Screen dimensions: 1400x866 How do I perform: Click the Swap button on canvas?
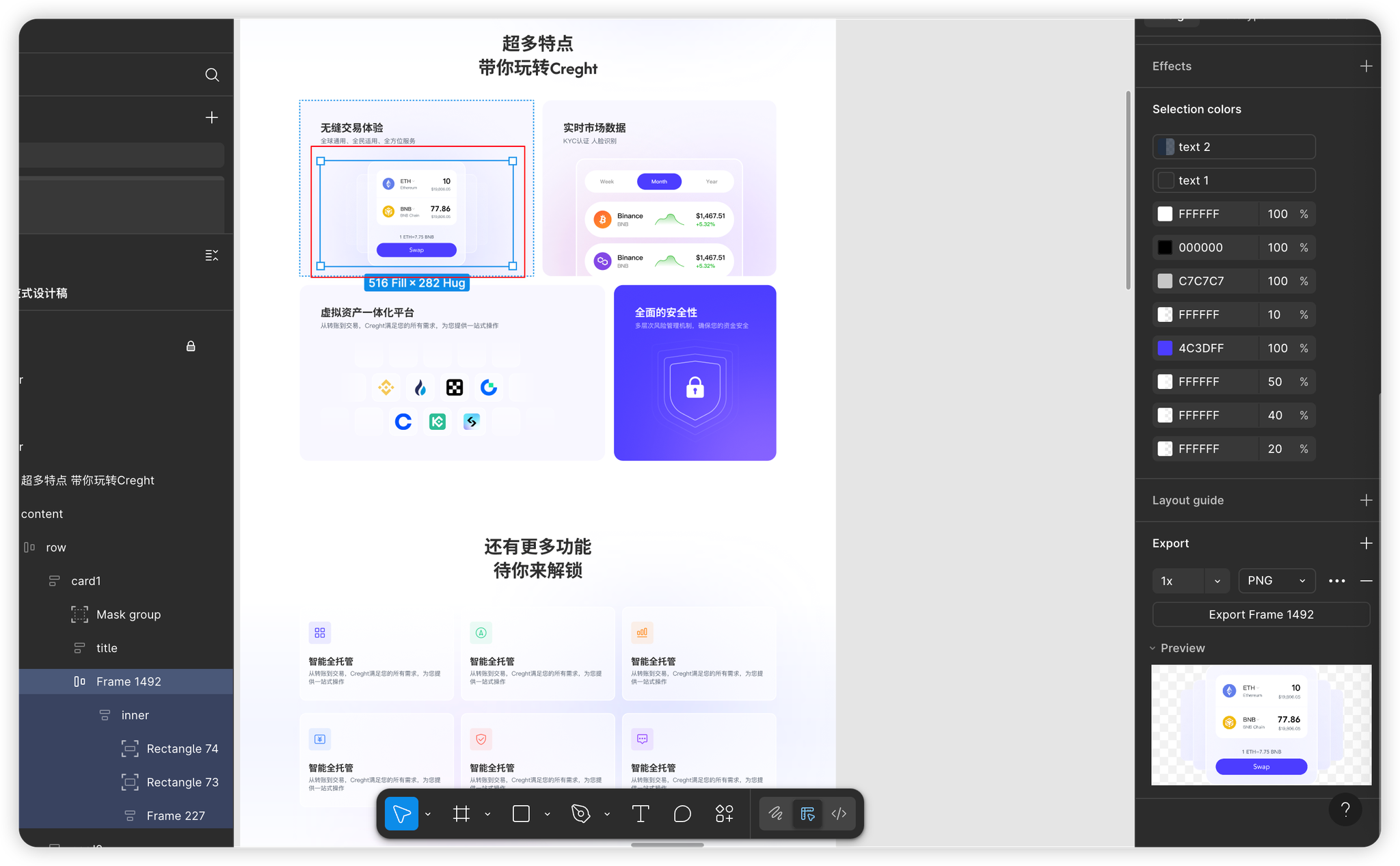point(416,250)
